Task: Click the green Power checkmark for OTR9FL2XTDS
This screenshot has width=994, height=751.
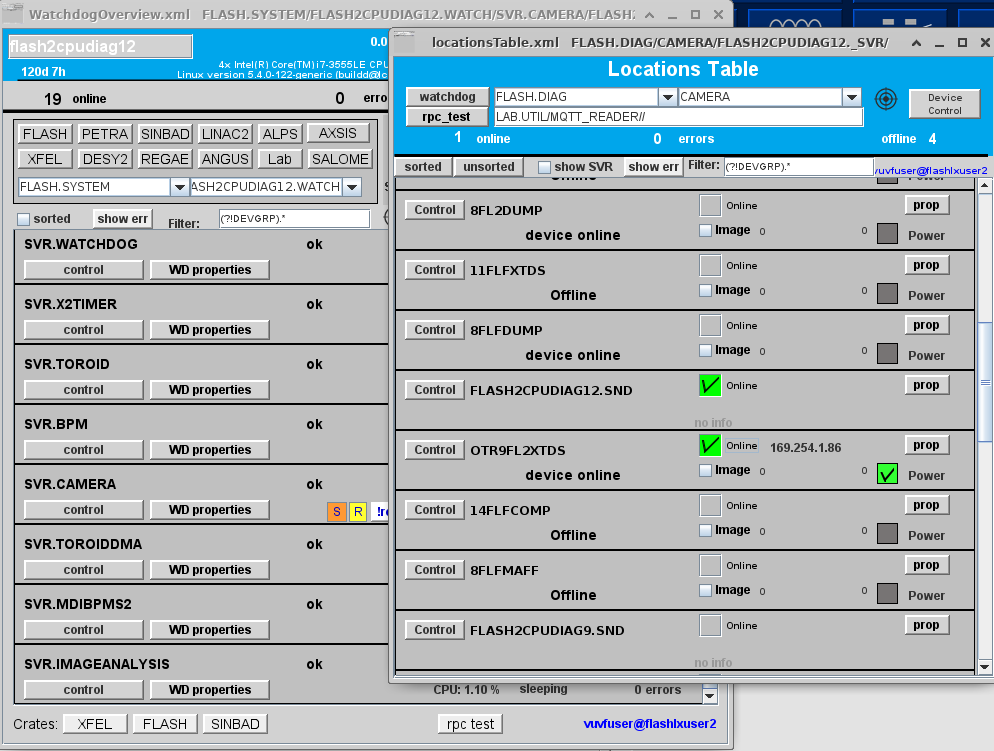Action: click(886, 474)
